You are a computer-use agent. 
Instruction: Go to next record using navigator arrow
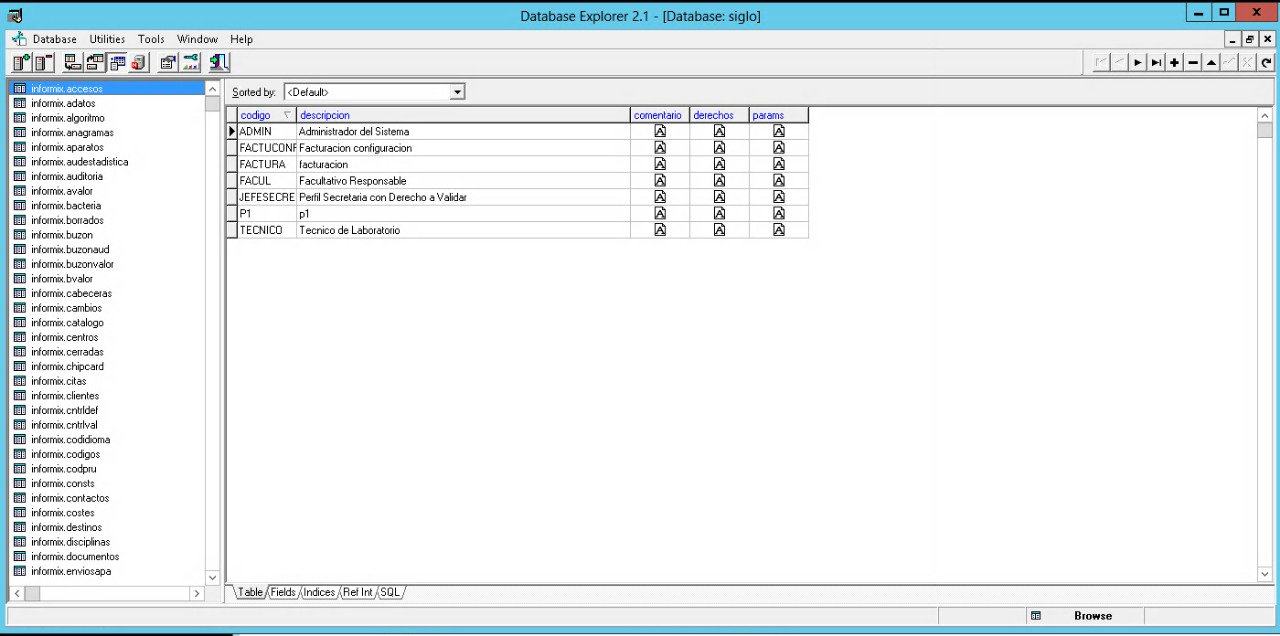point(1138,62)
